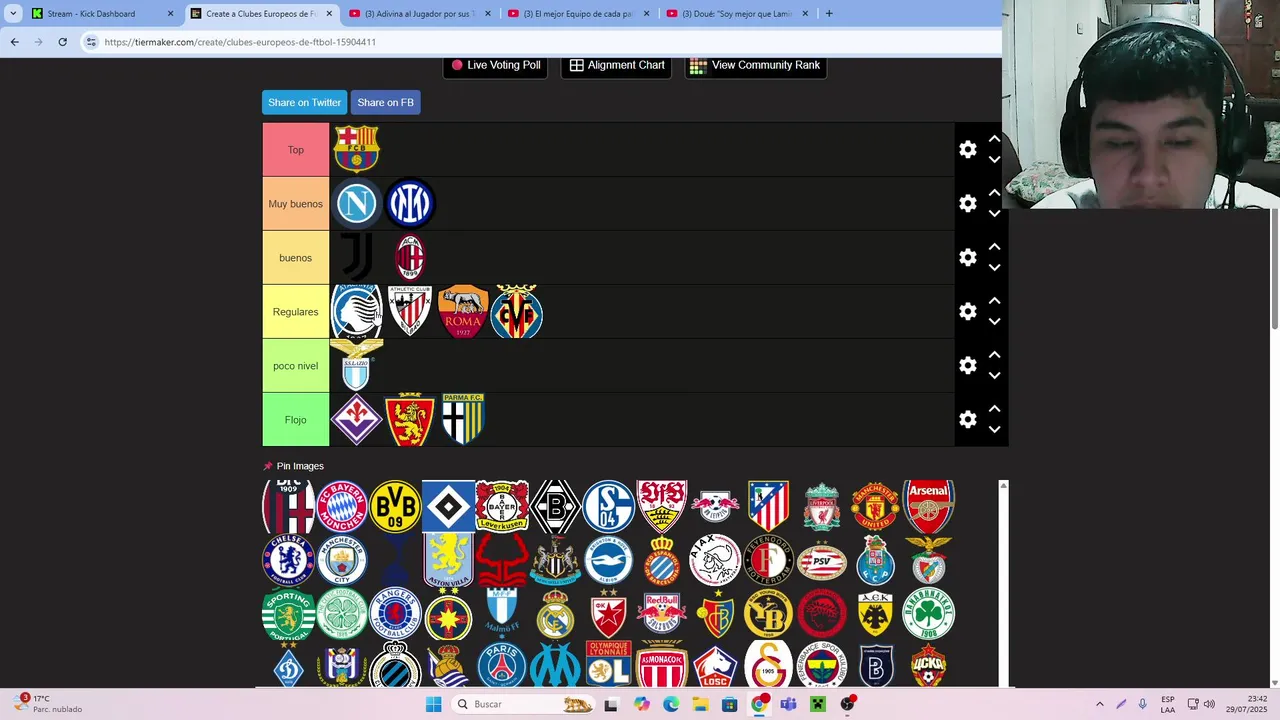
Task: Move poco nivel tier row up
Action: coord(994,355)
